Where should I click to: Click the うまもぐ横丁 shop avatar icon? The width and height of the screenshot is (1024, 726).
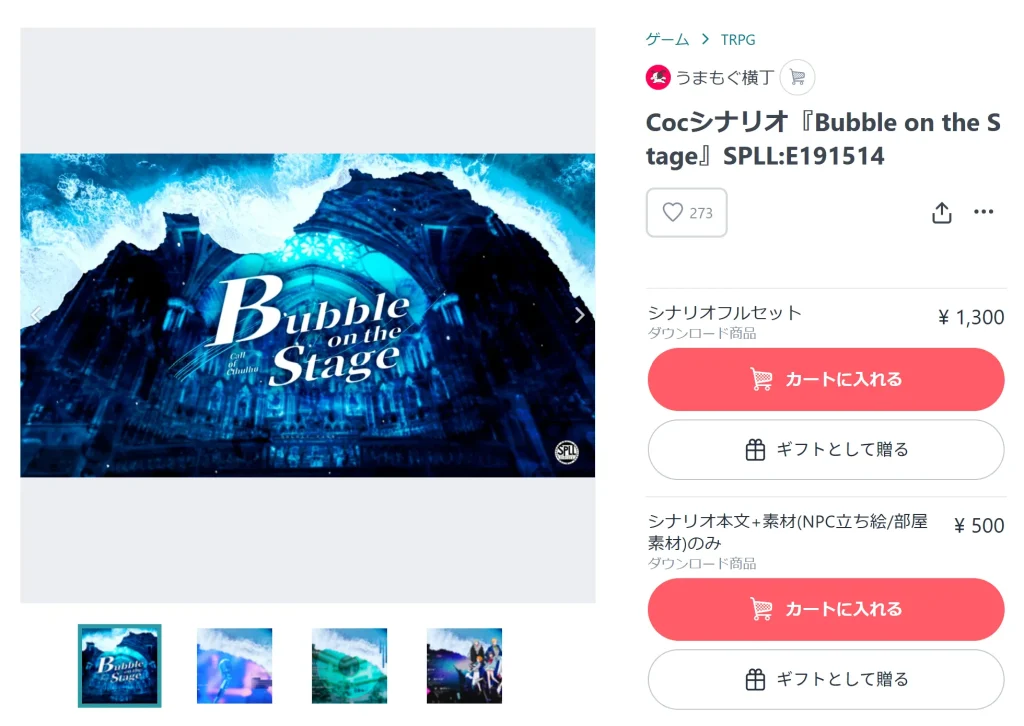658,78
